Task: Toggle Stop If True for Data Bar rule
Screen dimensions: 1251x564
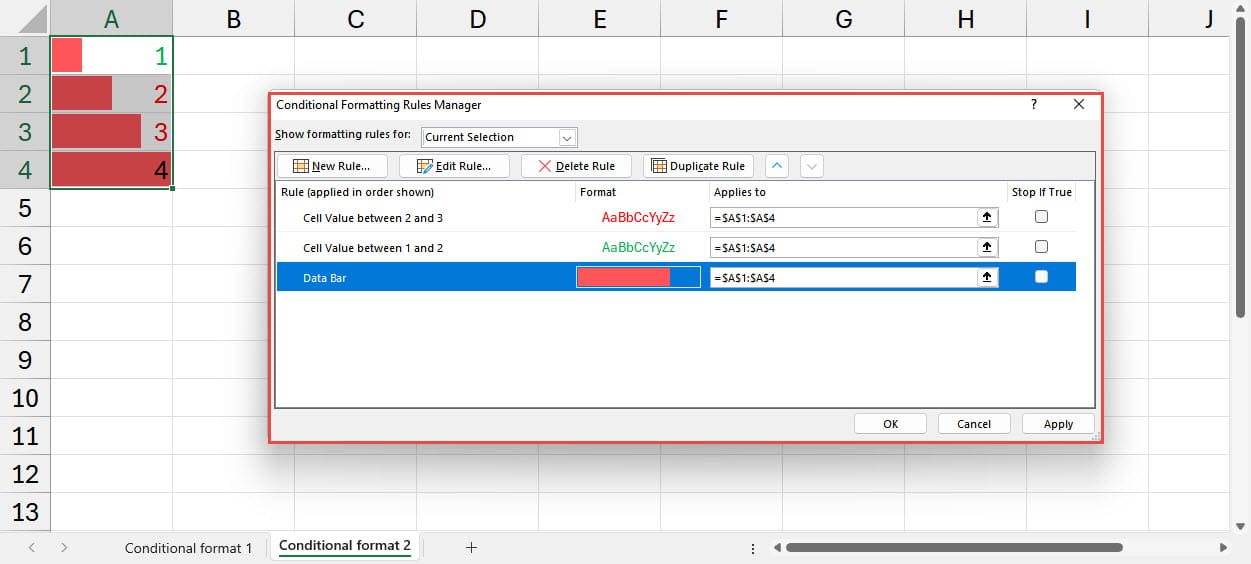Action: 1041,277
